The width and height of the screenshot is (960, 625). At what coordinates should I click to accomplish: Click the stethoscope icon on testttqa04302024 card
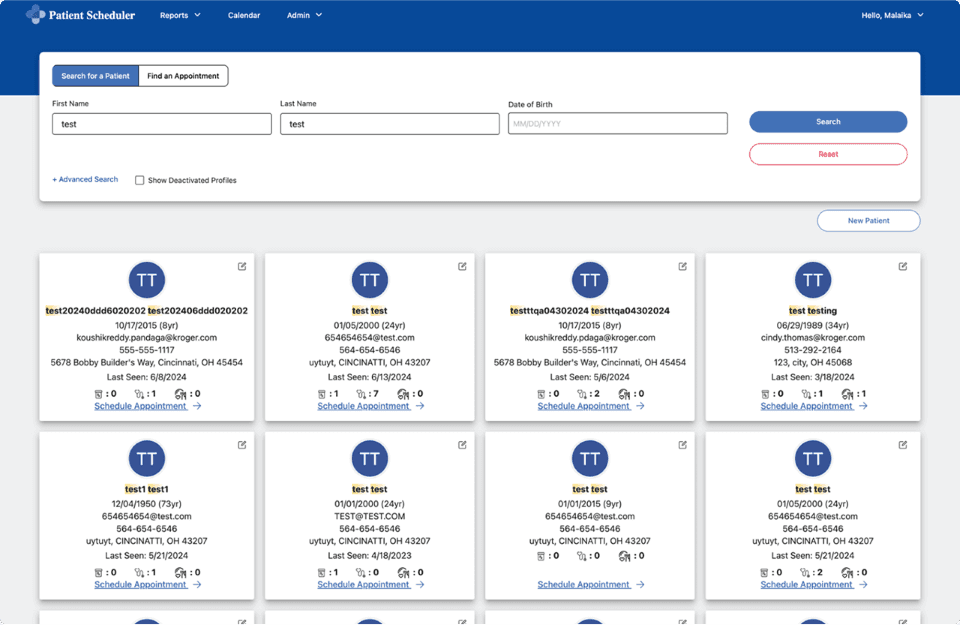pos(582,394)
